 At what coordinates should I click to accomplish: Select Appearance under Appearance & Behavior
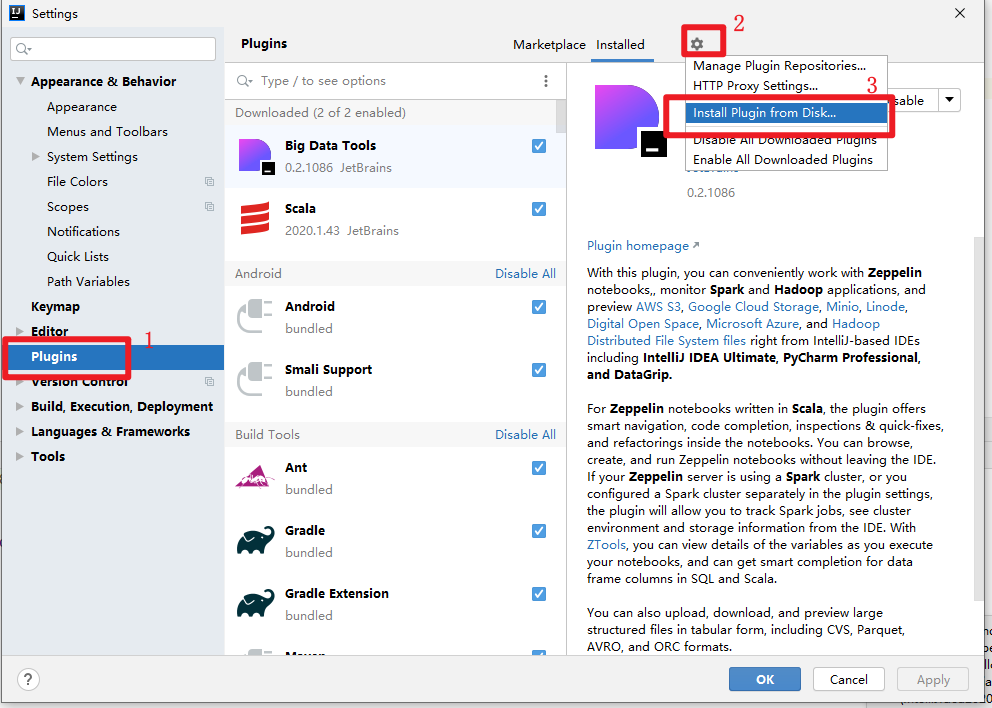tap(82, 106)
